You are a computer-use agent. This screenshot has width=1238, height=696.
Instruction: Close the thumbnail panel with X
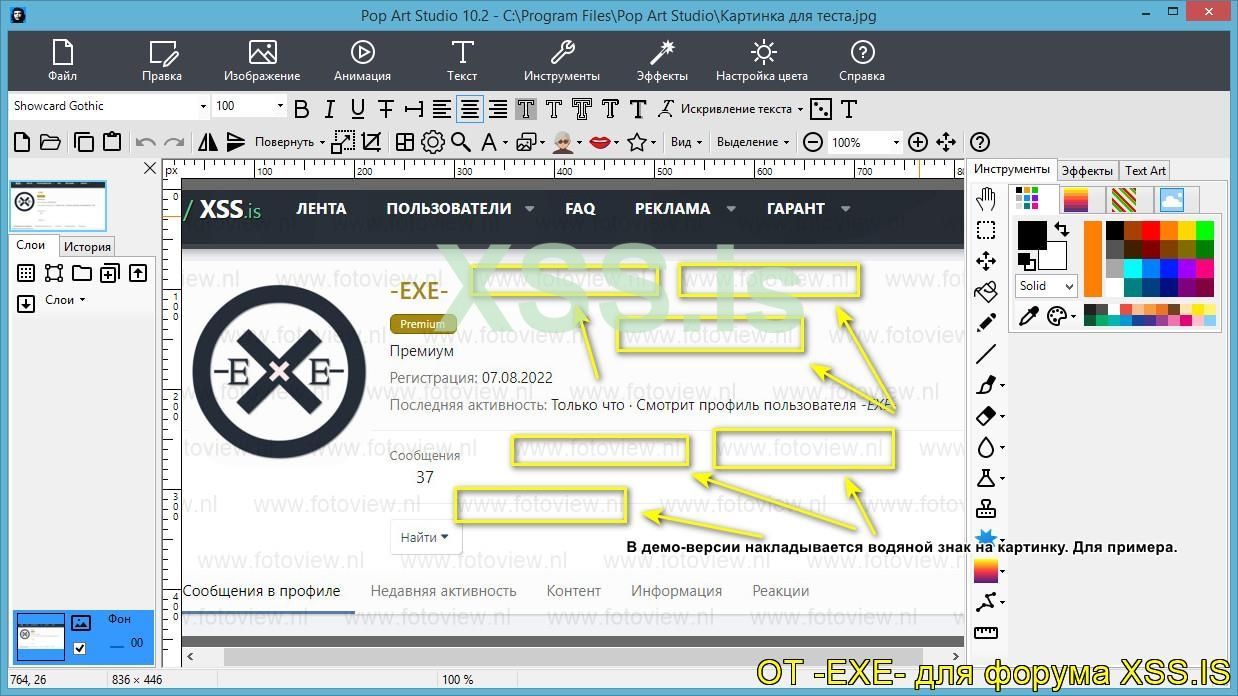click(150, 169)
